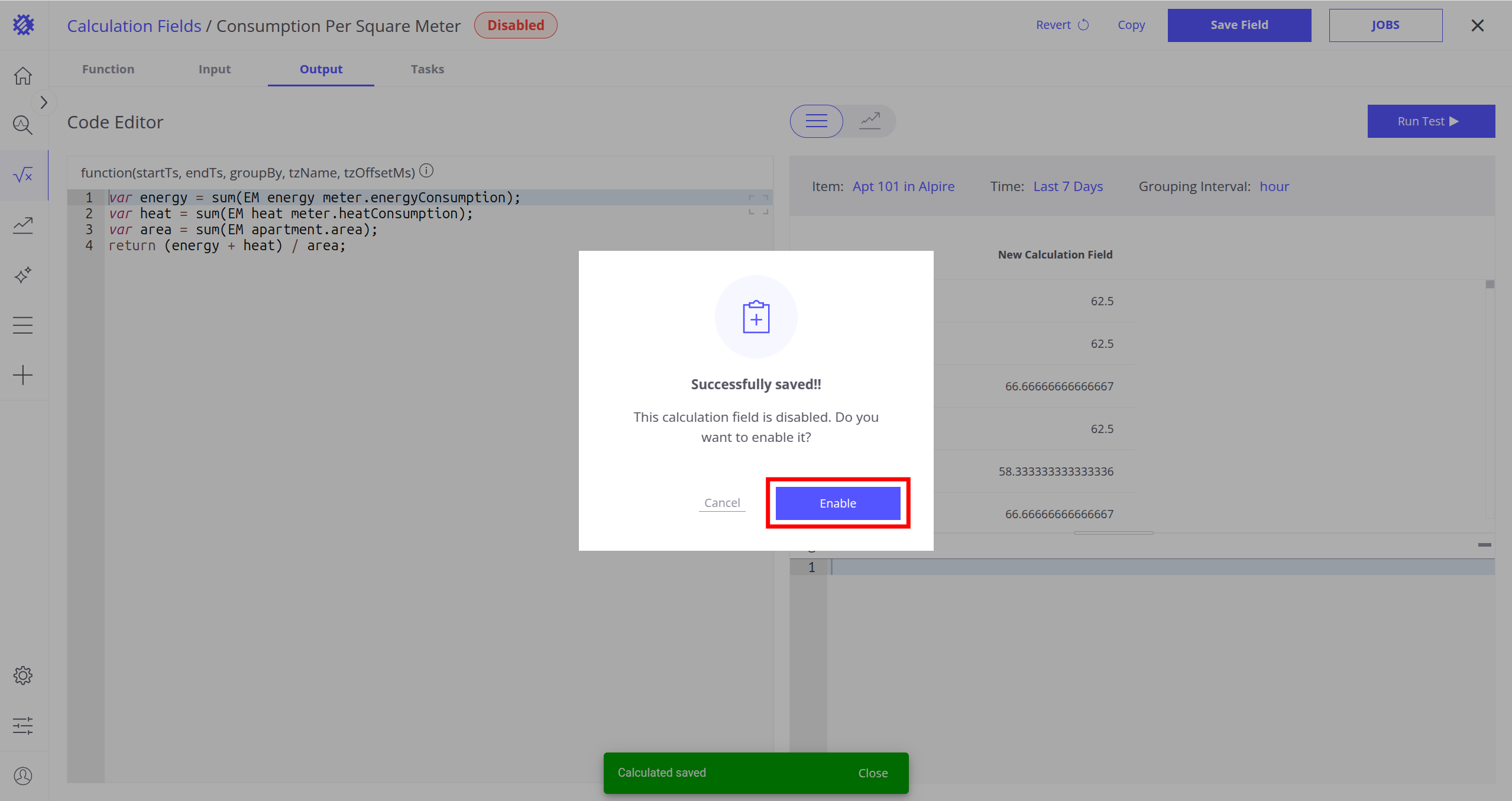
Task: Change item Apt 101 in Alpire
Action: click(903, 186)
